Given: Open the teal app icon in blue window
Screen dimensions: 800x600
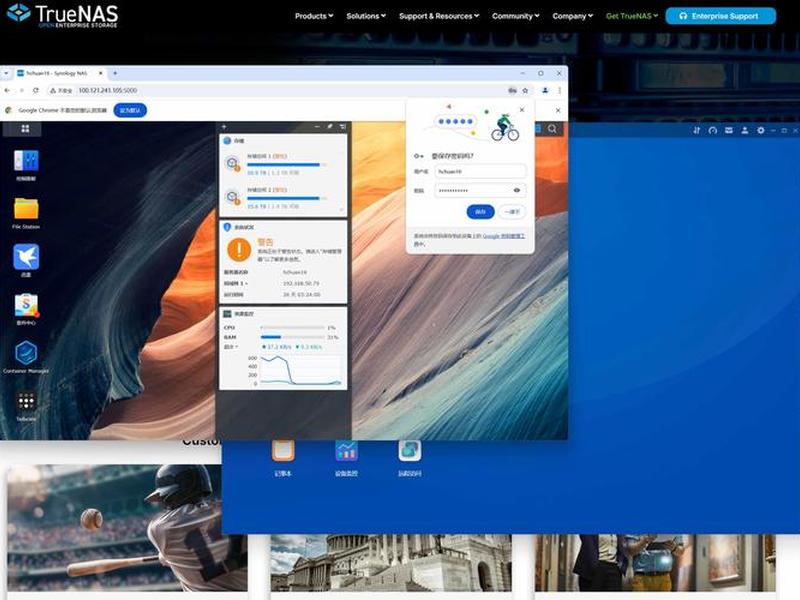Looking at the screenshot, I should (x=410, y=451).
